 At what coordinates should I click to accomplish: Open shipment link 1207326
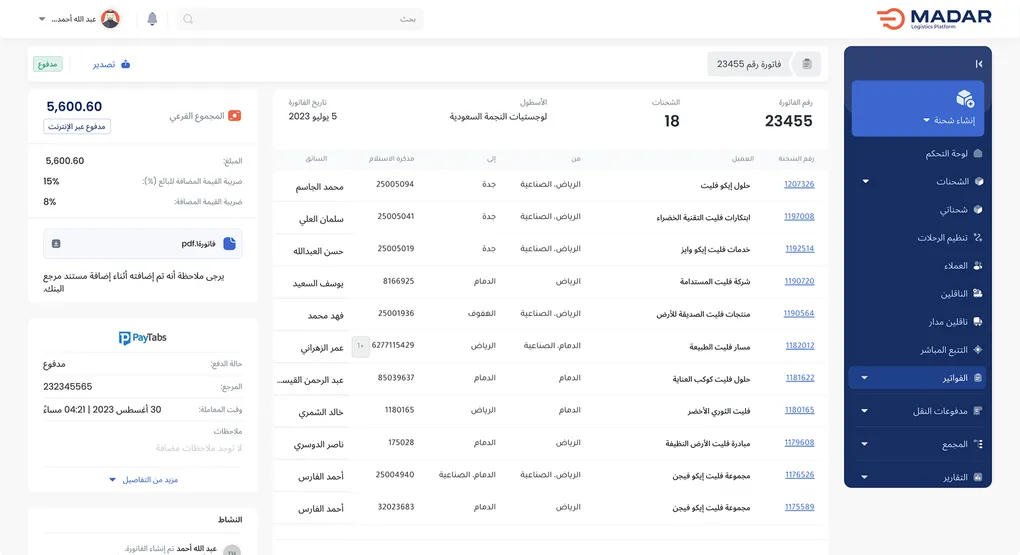798,185
